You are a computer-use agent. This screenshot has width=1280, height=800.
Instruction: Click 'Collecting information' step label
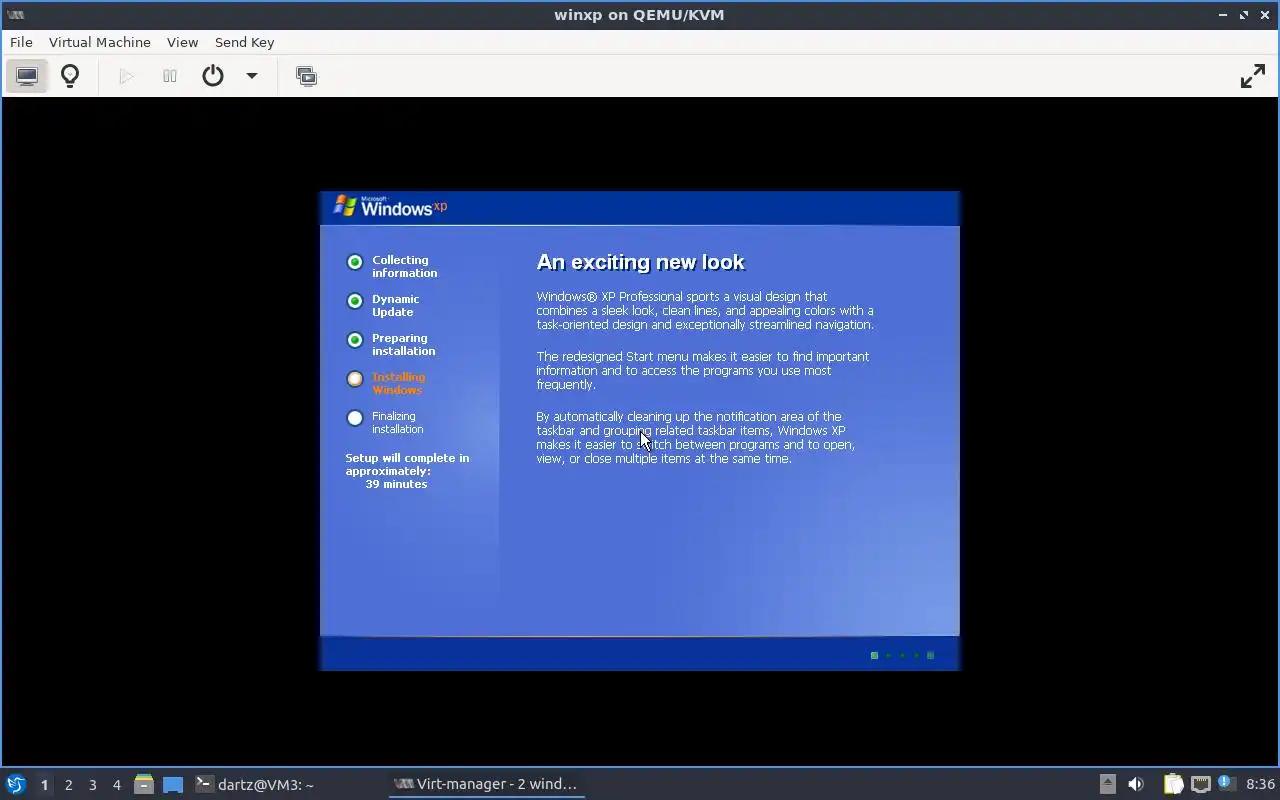[x=405, y=266]
